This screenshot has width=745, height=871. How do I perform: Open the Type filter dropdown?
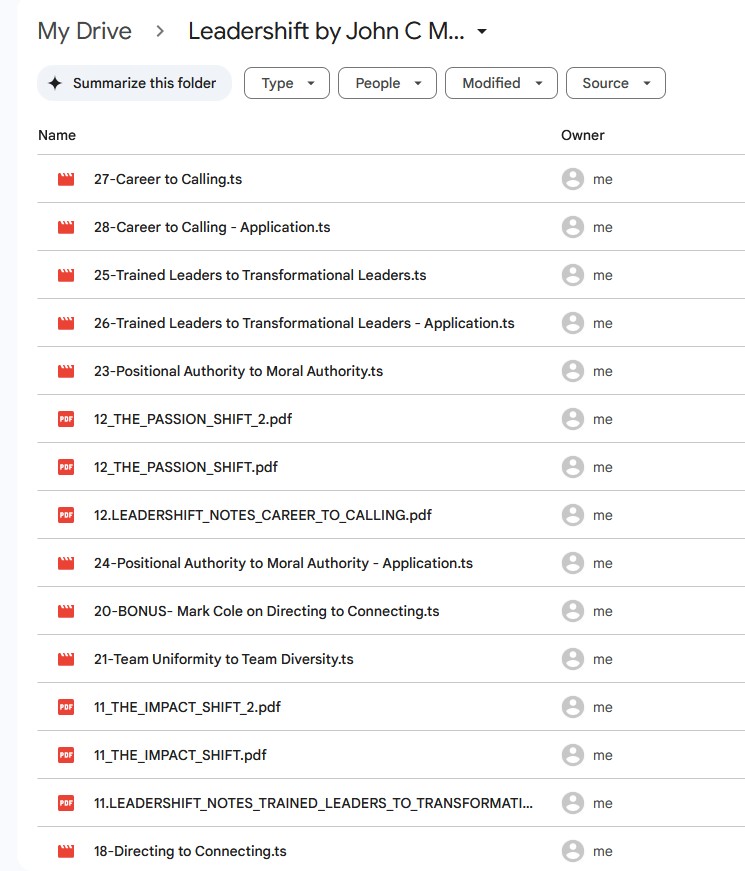(x=287, y=84)
